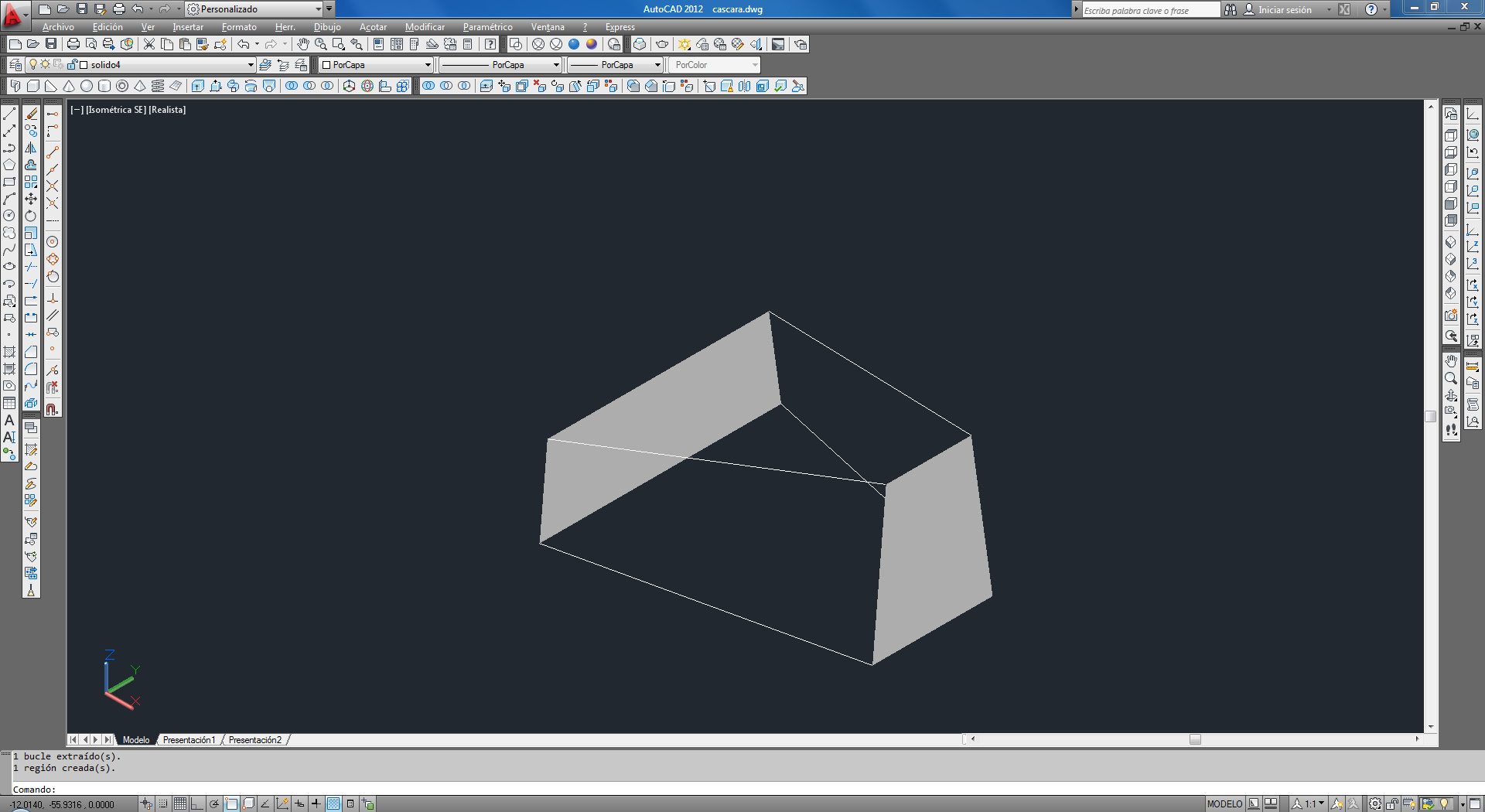Click the Help question mark toolbar icon
The width and height of the screenshot is (1485, 812).
click(490, 44)
